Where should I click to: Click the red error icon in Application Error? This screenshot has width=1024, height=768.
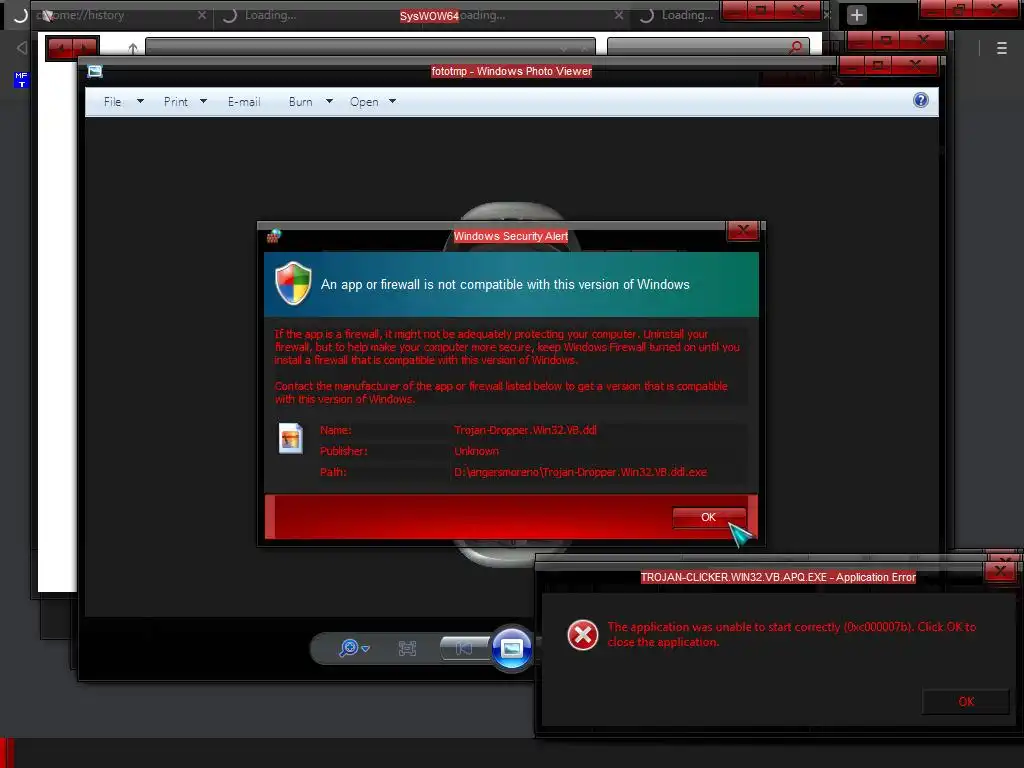[x=583, y=635]
